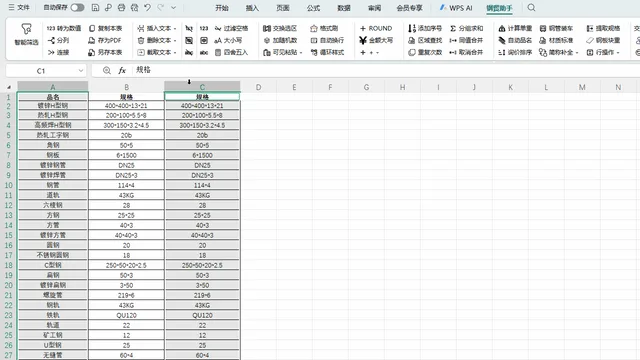Switch to the 数据 tab
The height and width of the screenshot is (360, 640).
[x=344, y=8]
